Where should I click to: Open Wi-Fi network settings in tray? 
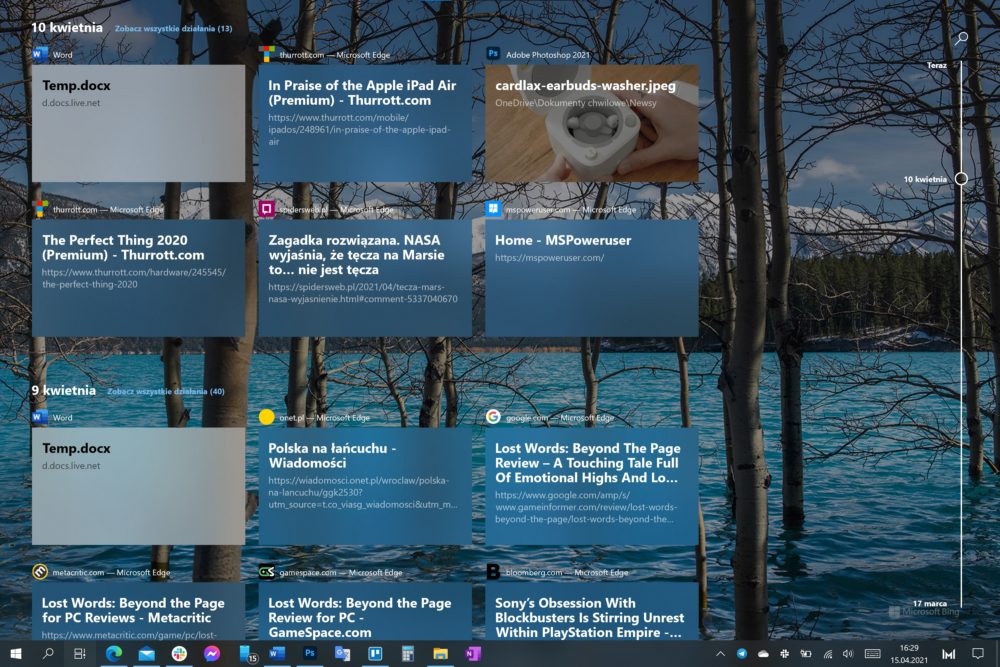(828, 654)
